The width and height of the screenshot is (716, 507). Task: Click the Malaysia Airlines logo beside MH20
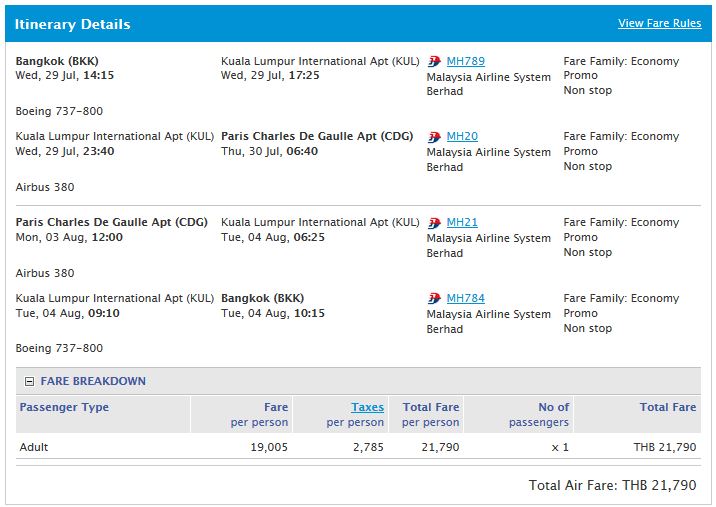pos(434,137)
